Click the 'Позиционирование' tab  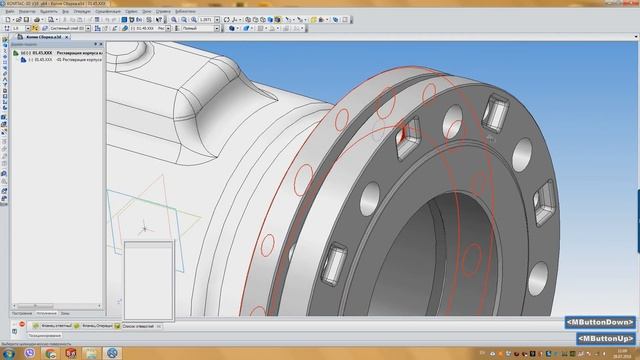[x=45, y=336]
